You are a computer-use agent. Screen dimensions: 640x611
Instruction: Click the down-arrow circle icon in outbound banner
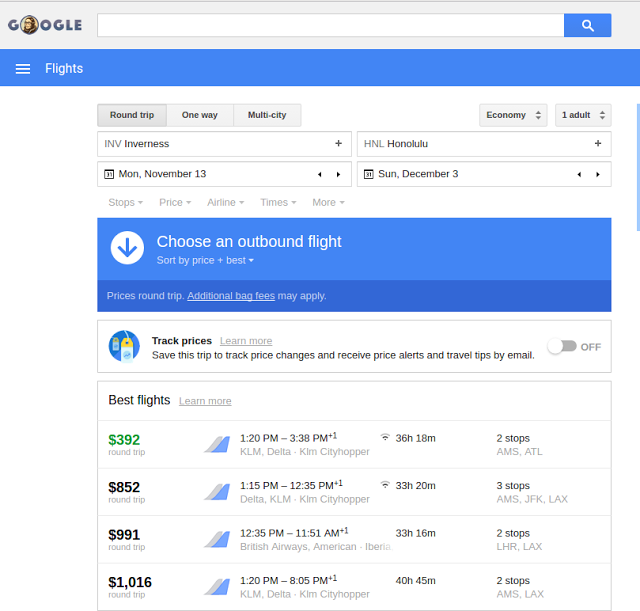tap(127, 248)
